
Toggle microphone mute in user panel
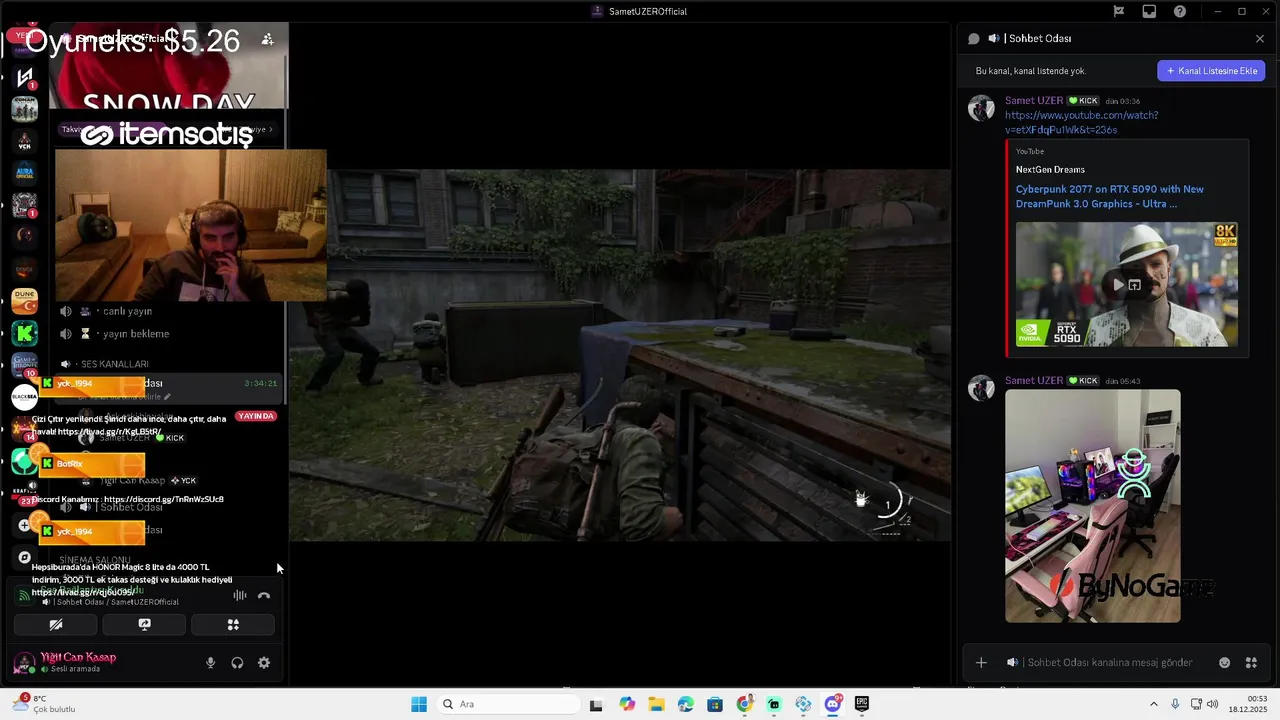point(210,663)
